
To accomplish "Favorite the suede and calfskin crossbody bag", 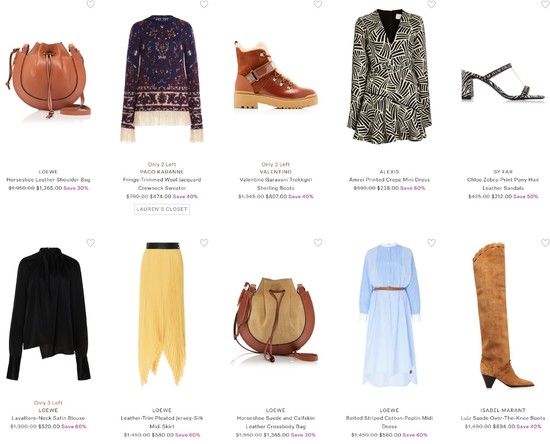I will tap(318, 243).
